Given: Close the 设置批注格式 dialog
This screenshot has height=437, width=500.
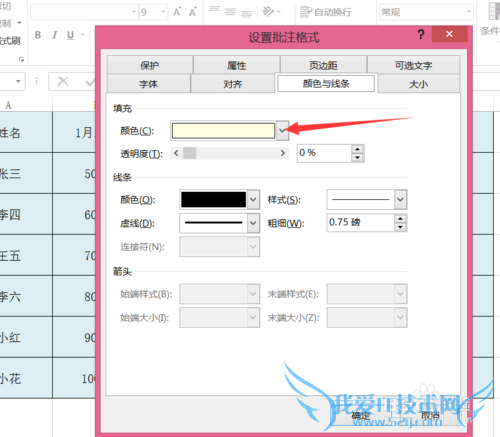Looking at the screenshot, I should pyautogui.click(x=449, y=34).
